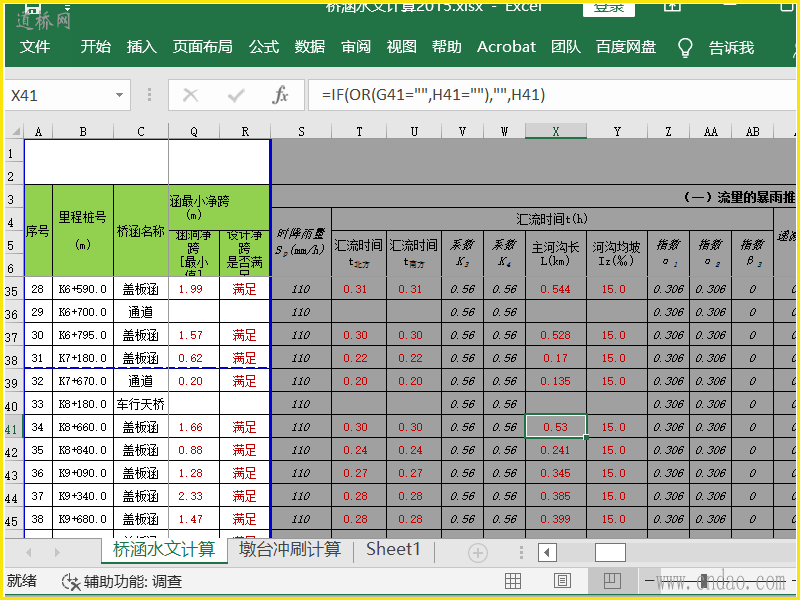Click the Insert Function fx icon
800x600 pixels.
(281, 95)
